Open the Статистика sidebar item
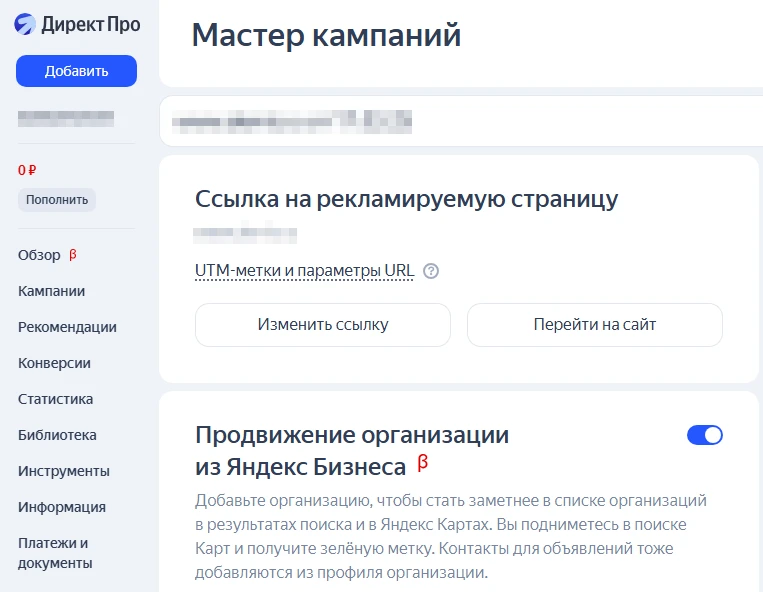 click(x=55, y=399)
